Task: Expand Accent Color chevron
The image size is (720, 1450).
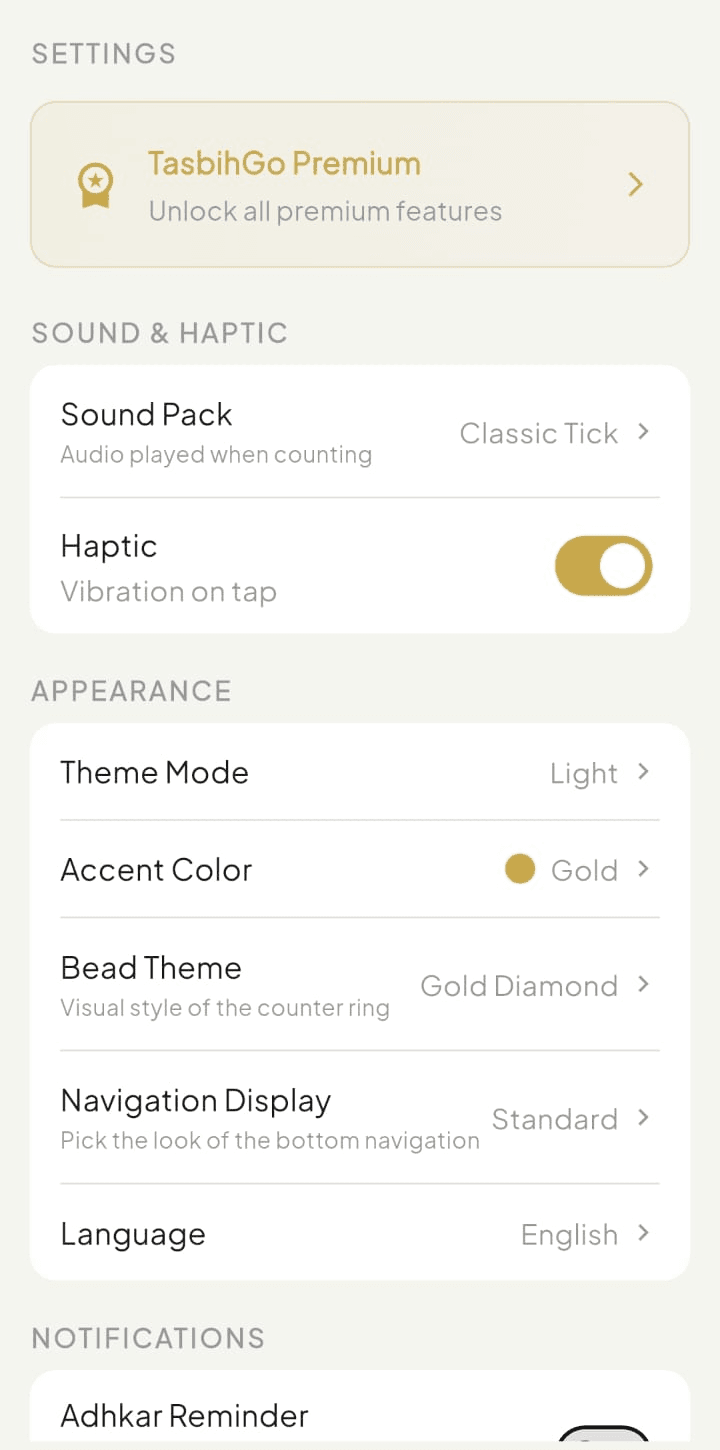Action: [x=643, y=869]
